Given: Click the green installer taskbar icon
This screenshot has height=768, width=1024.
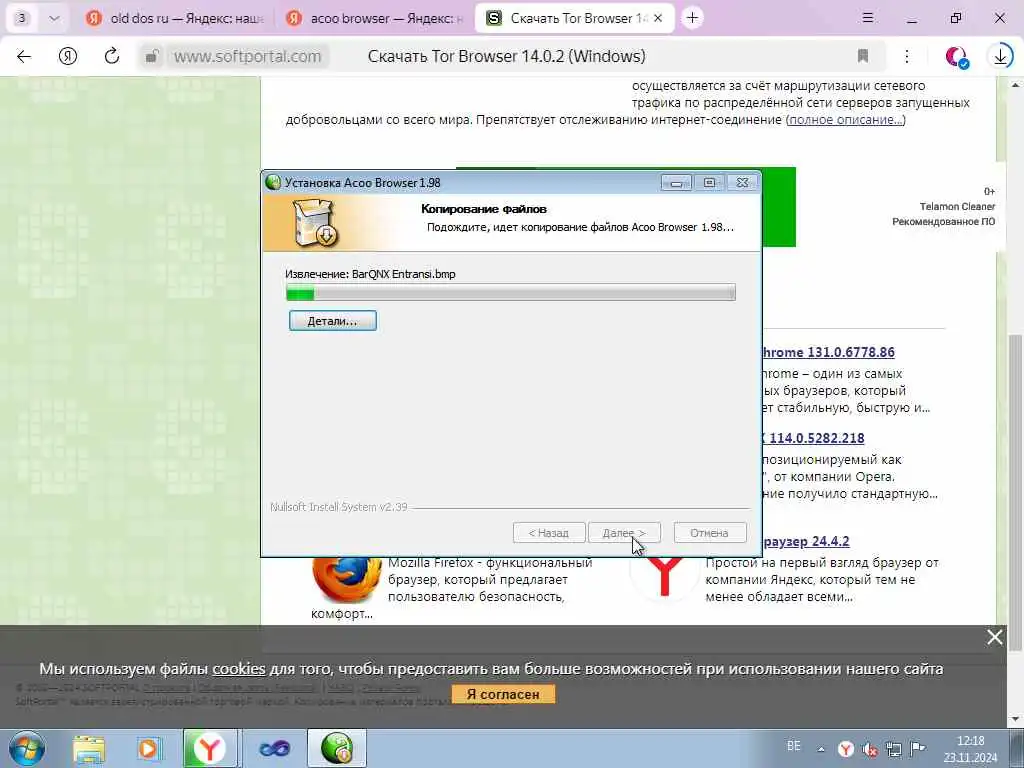Looking at the screenshot, I should (x=337, y=748).
